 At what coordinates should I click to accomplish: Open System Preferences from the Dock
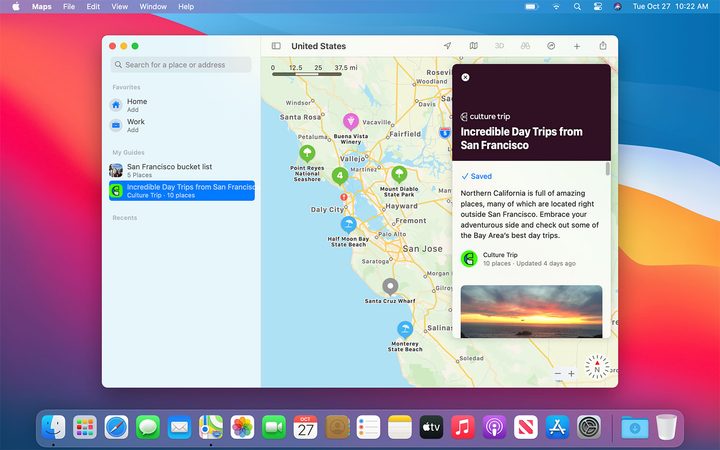tap(589, 427)
